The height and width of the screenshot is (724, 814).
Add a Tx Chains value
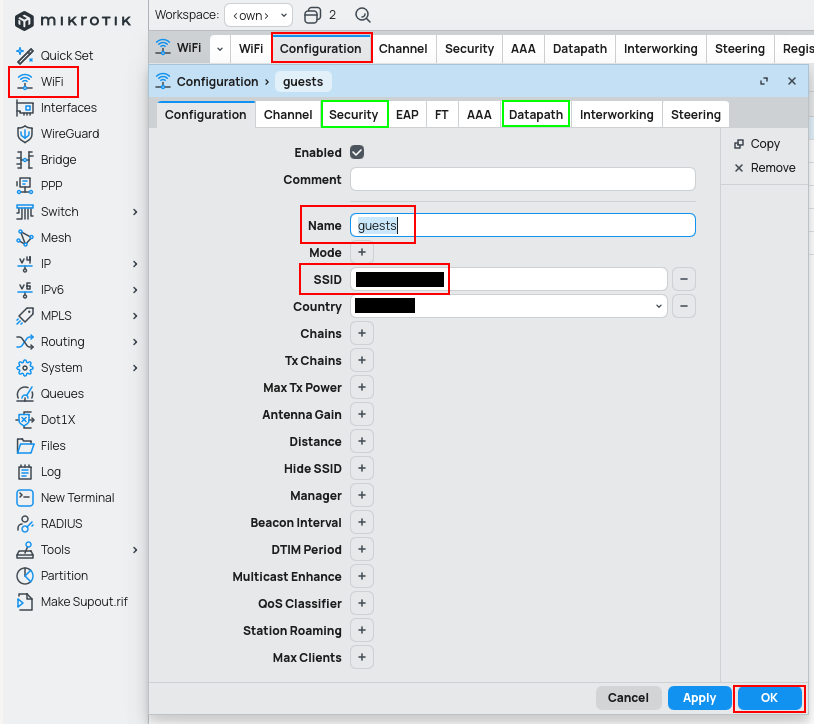362,360
